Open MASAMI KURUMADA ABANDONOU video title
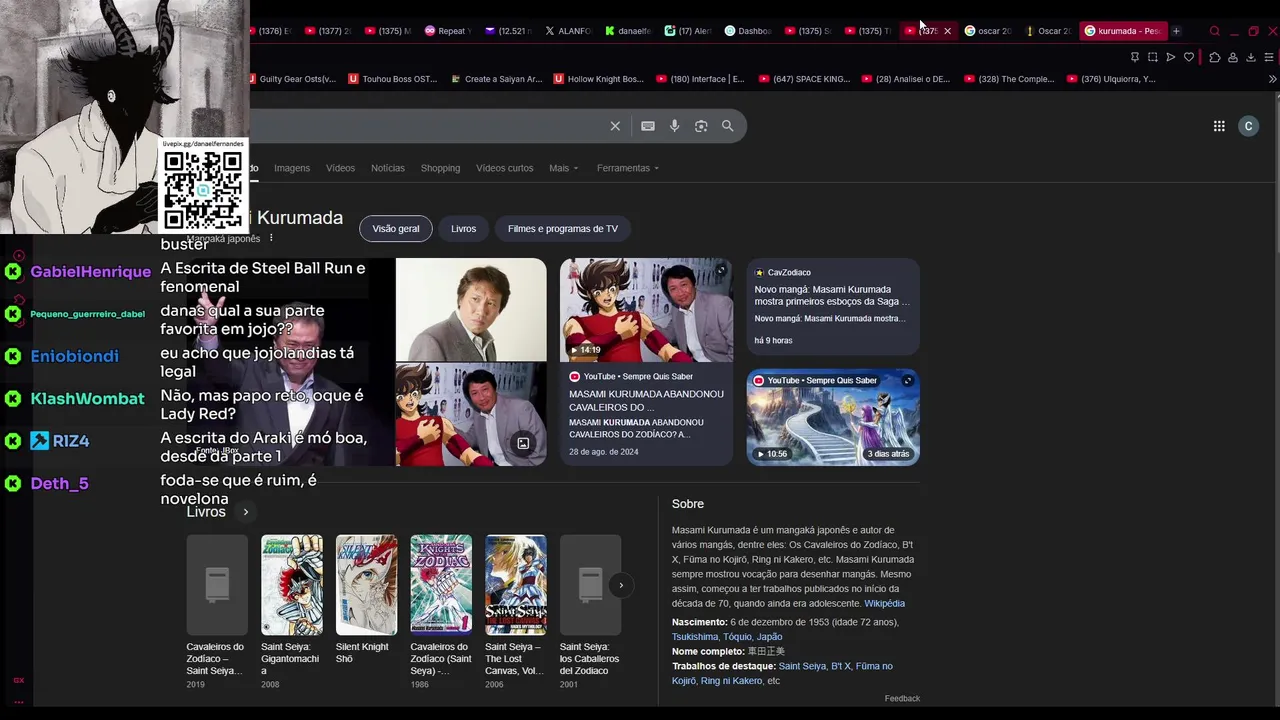 (646, 401)
